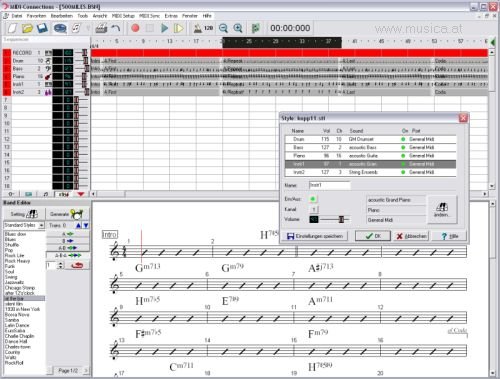Image resolution: width=500 pixels, height=379 pixels.
Task: Click the yellow play-from-position button
Action: (x=179, y=28)
